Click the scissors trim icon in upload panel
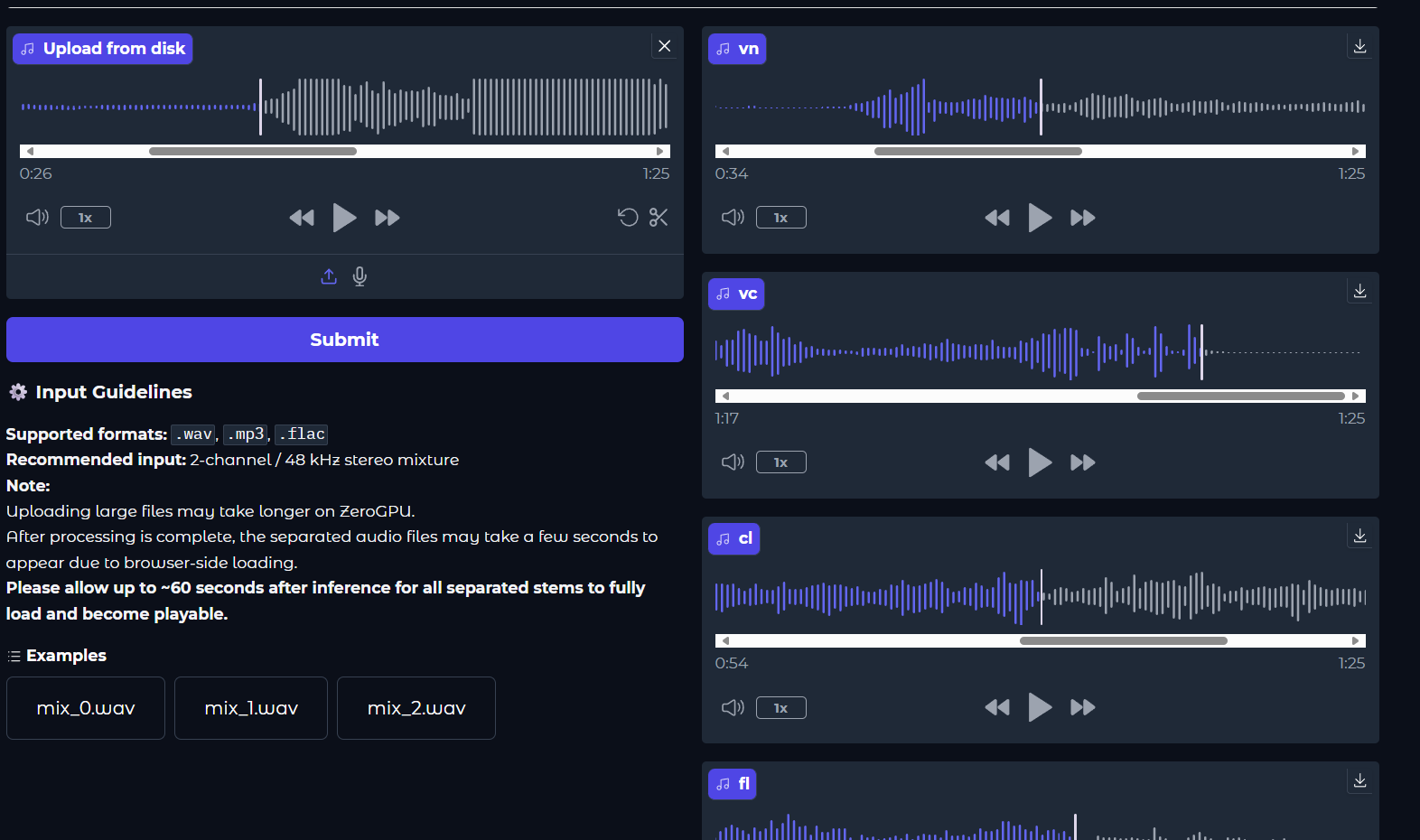This screenshot has width=1420, height=840. click(659, 218)
